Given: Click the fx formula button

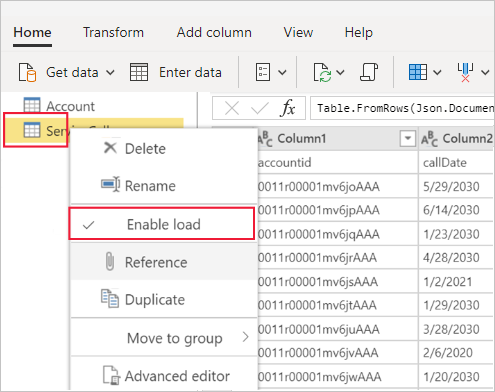Looking at the screenshot, I should [x=288, y=108].
